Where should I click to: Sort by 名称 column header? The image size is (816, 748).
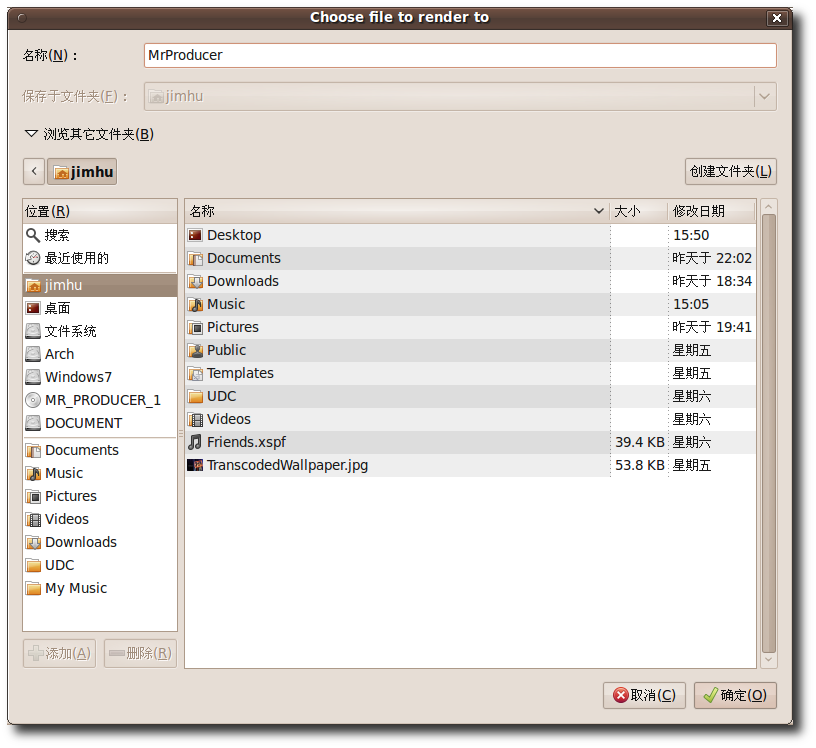point(397,211)
